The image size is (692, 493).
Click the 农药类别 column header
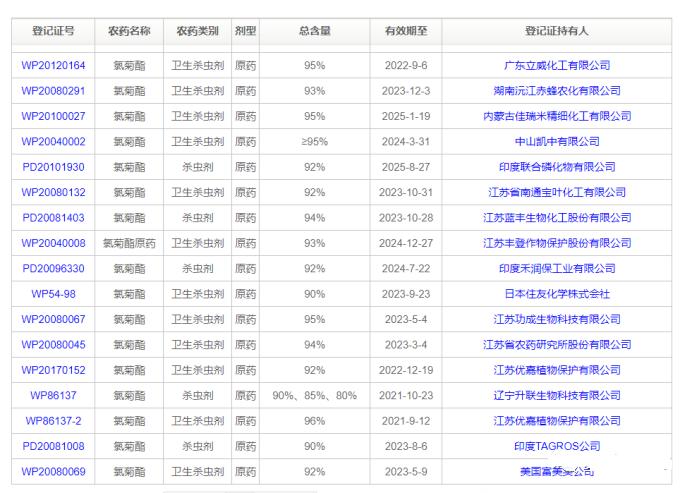197,31
